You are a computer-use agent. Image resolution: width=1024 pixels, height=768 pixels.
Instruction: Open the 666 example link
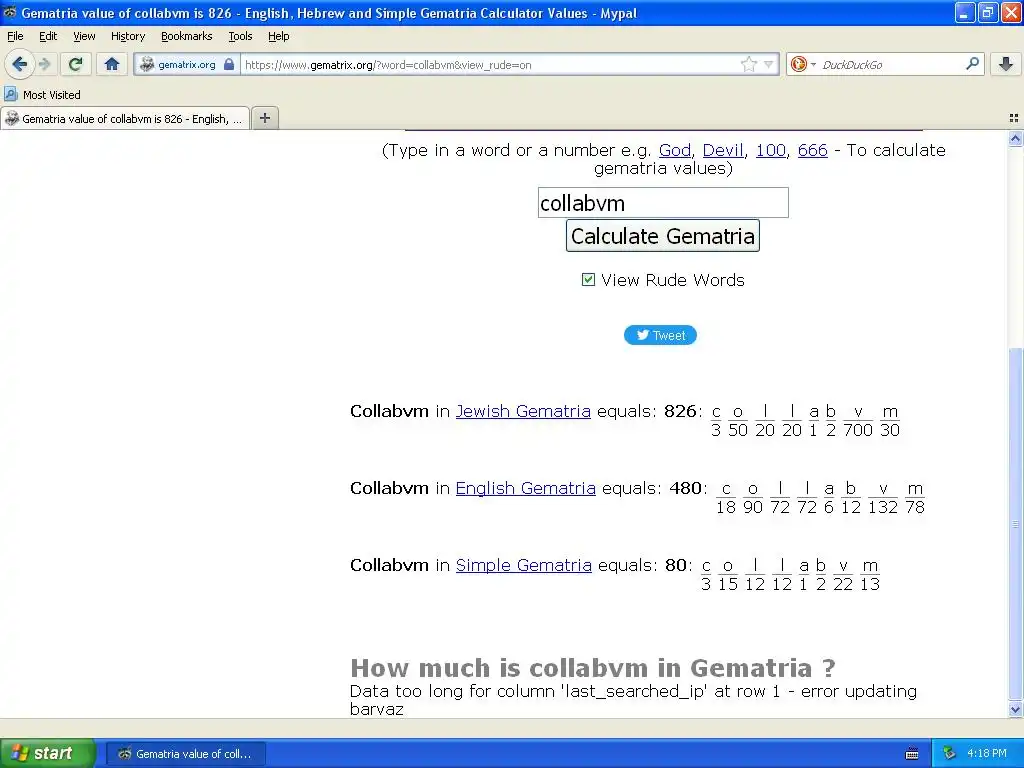point(812,150)
